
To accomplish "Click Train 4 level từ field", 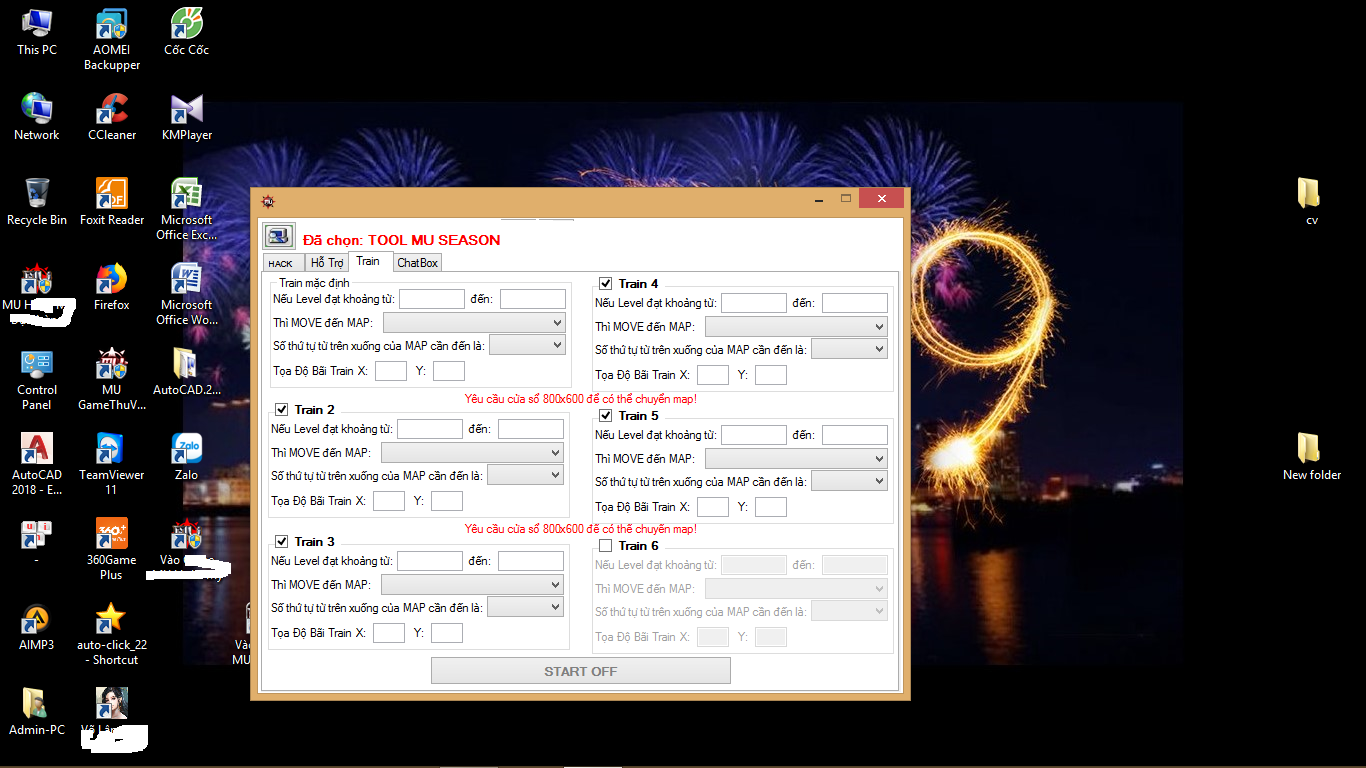I will click(x=754, y=303).
